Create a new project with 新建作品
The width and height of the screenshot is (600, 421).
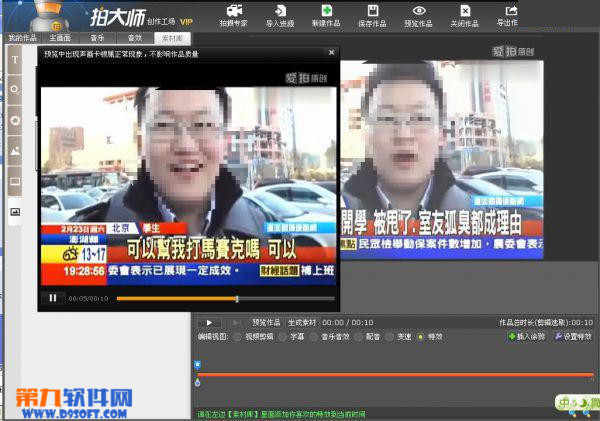(x=326, y=16)
